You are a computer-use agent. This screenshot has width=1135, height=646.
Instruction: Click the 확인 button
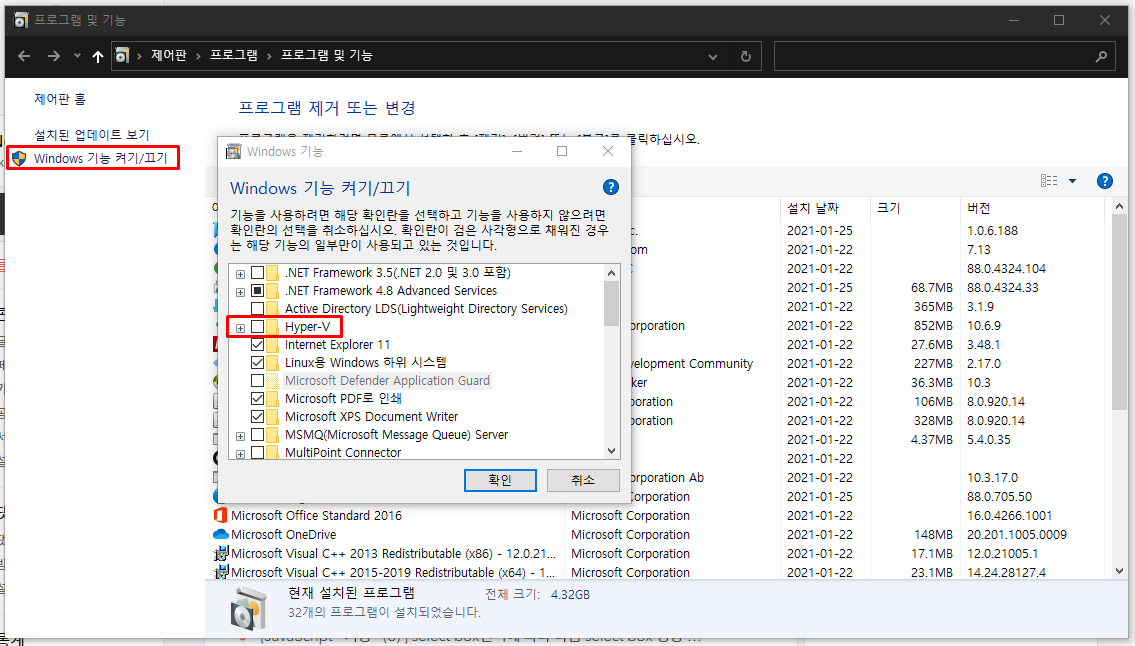click(500, 480)
